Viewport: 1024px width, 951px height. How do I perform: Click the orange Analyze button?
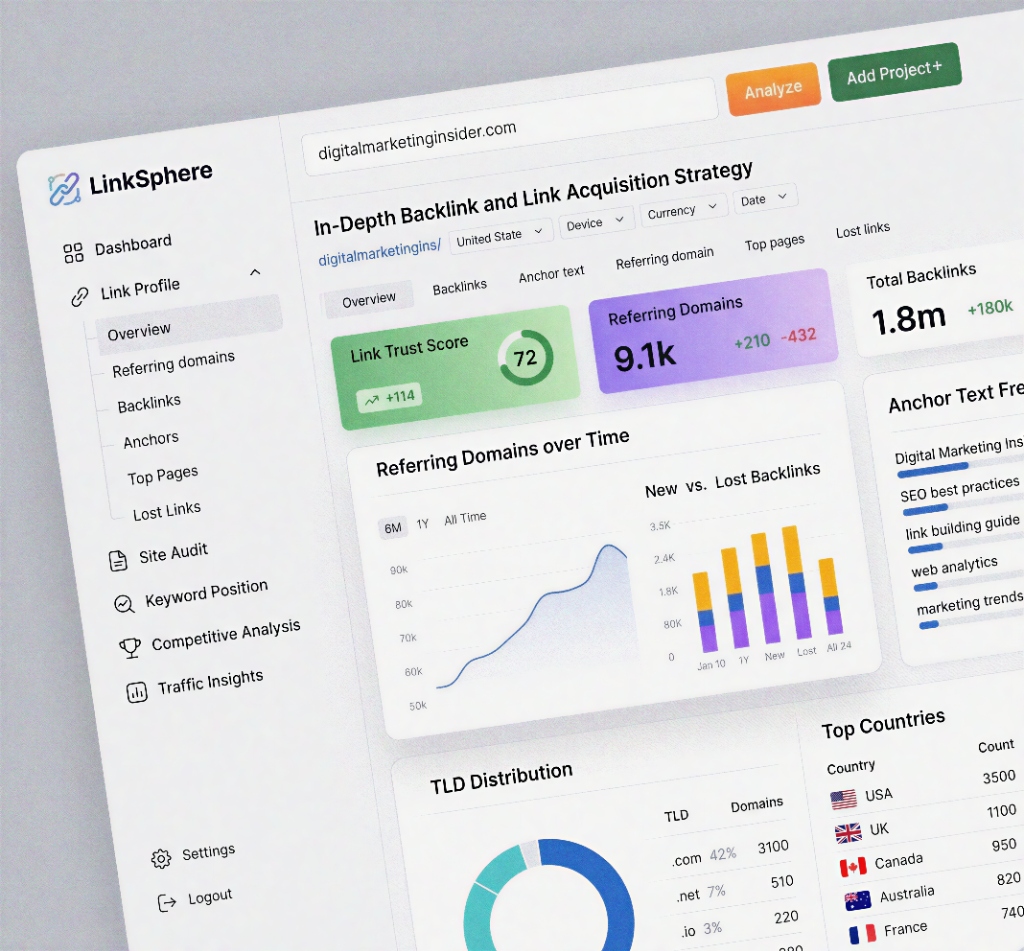[x=773, y=89]
